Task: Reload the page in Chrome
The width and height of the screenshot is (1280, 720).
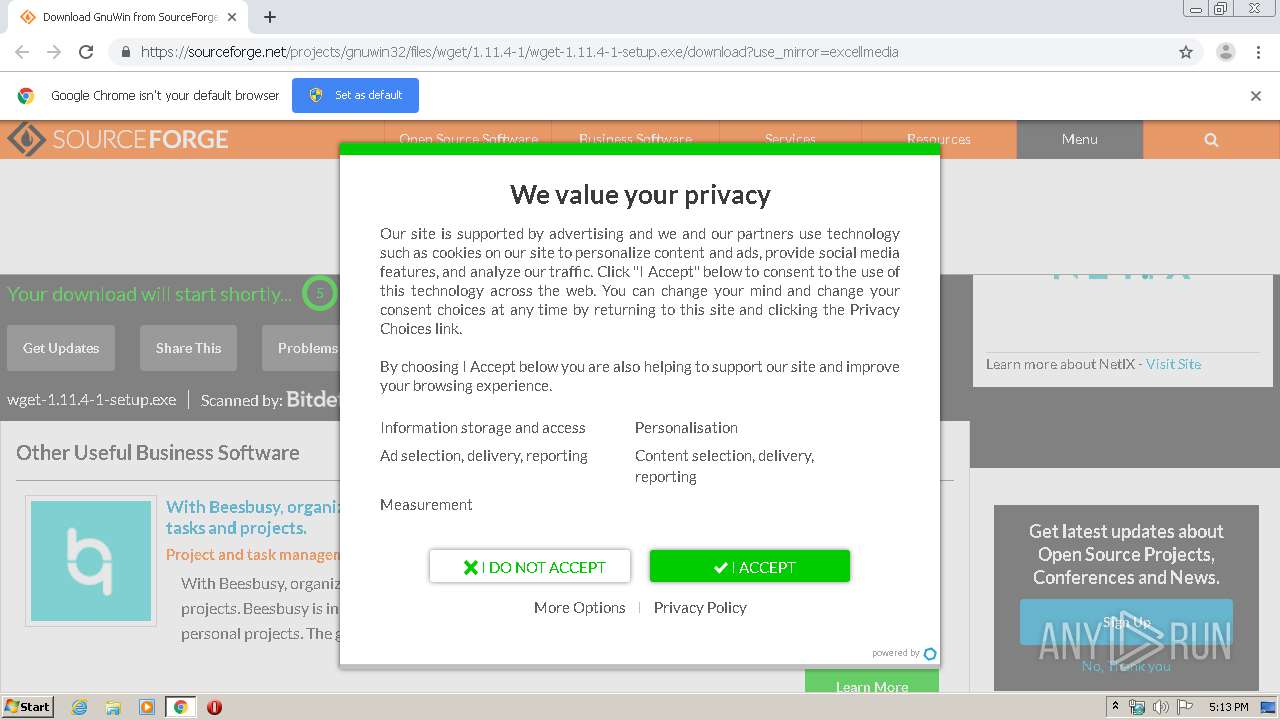Action: coord(86,52)
